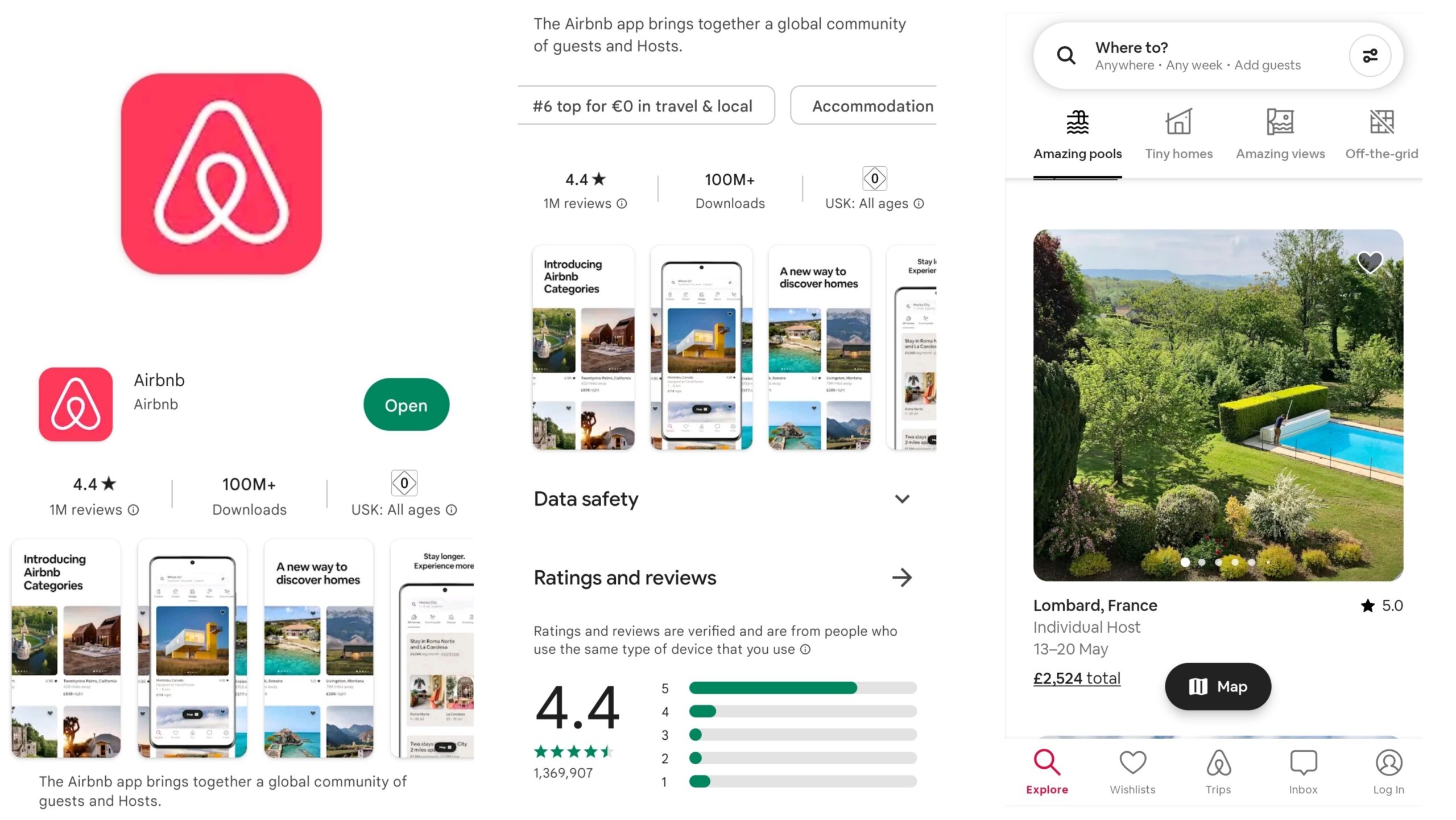1456x820 pixels.
Task: Open Ratings and reviews arrow
Action: click(x=902, y=578)
